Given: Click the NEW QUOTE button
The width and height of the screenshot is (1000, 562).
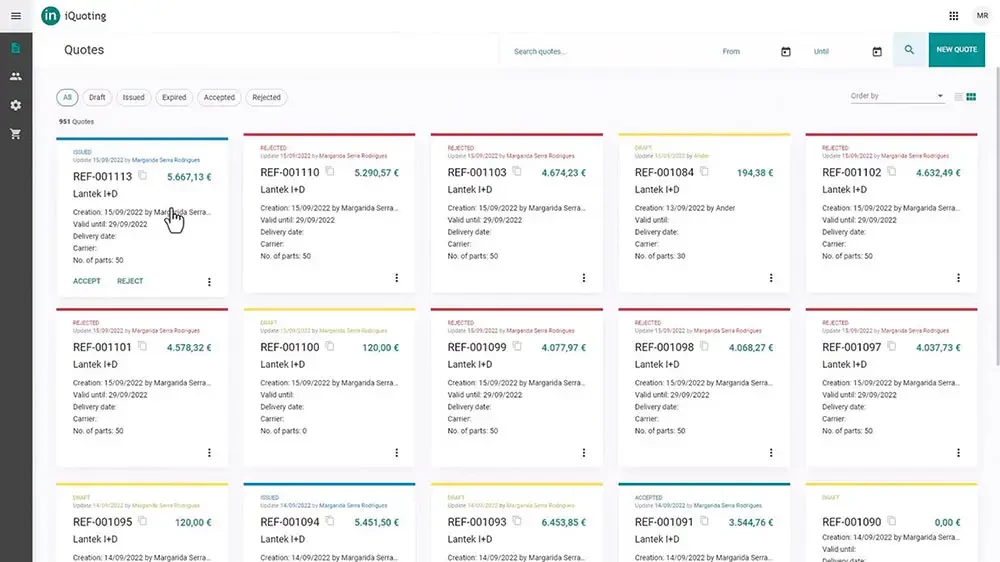Looking at the screenshot, I should (x=957, y=49).
